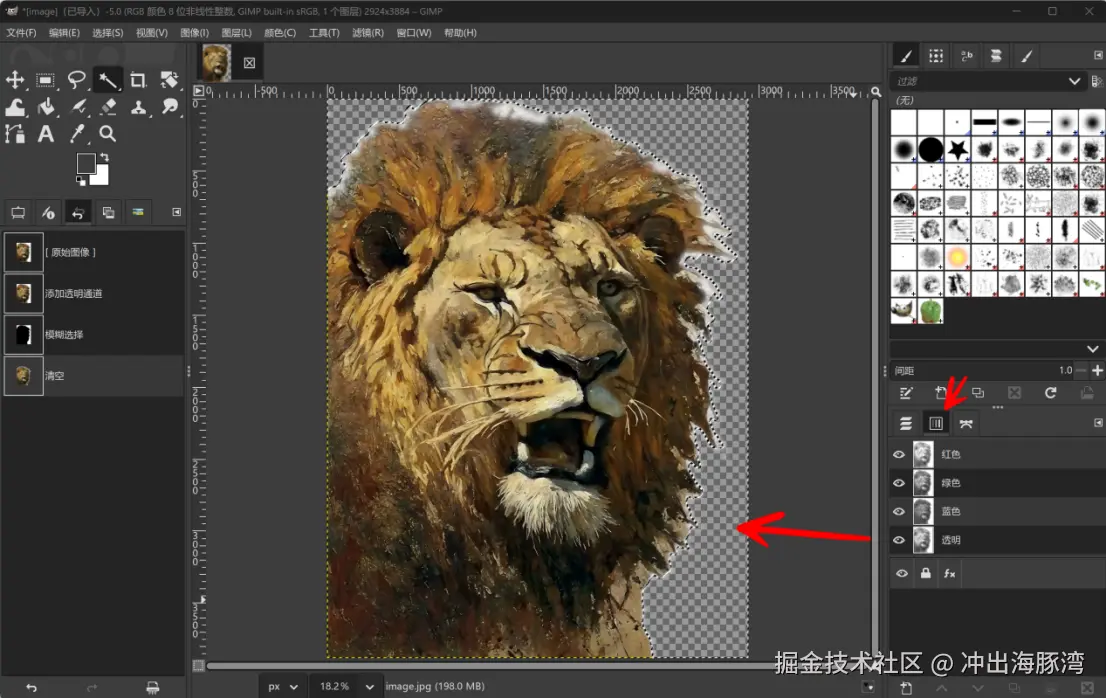Viewport: 1106px width, 698px height.
Task: Toggle visibility of the 红色 channel
Action: 899,455
